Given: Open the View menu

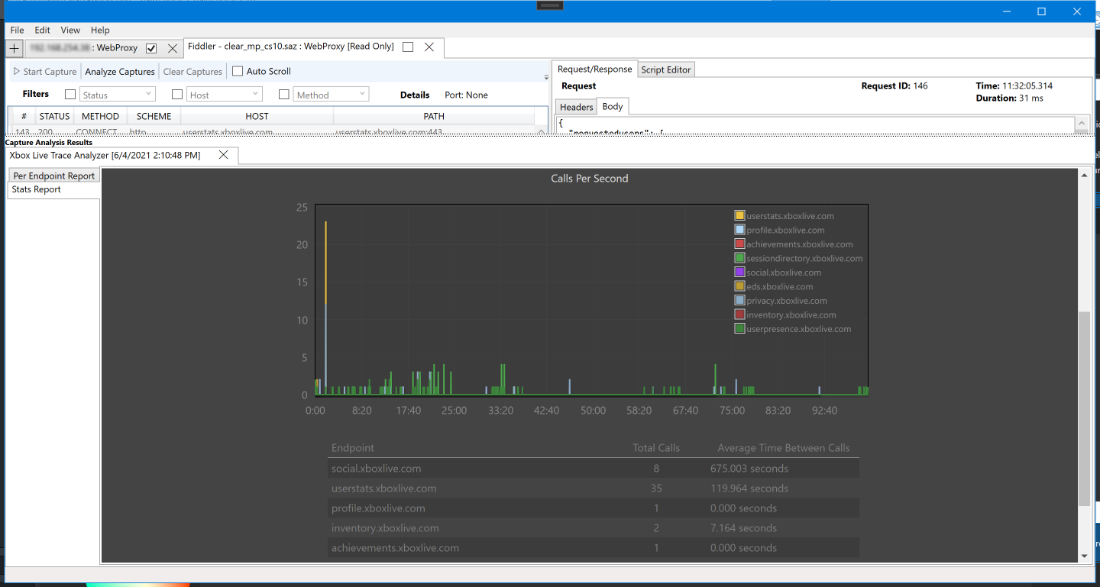Looking at the screenshot, I should (x=70, y=30).
